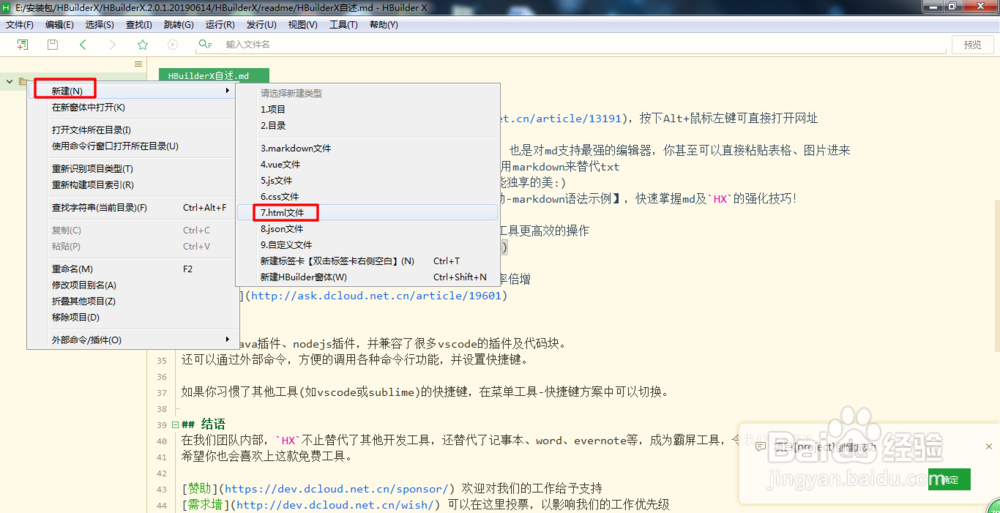Click the file search magnifier icon
Image resolution: width=1000 pixels, height=513 pixels.
tap(205, 45)
